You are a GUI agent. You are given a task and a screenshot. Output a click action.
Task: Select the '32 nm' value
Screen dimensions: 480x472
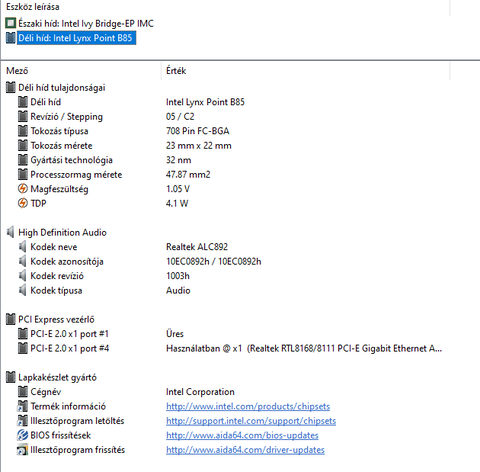(179, 160)
